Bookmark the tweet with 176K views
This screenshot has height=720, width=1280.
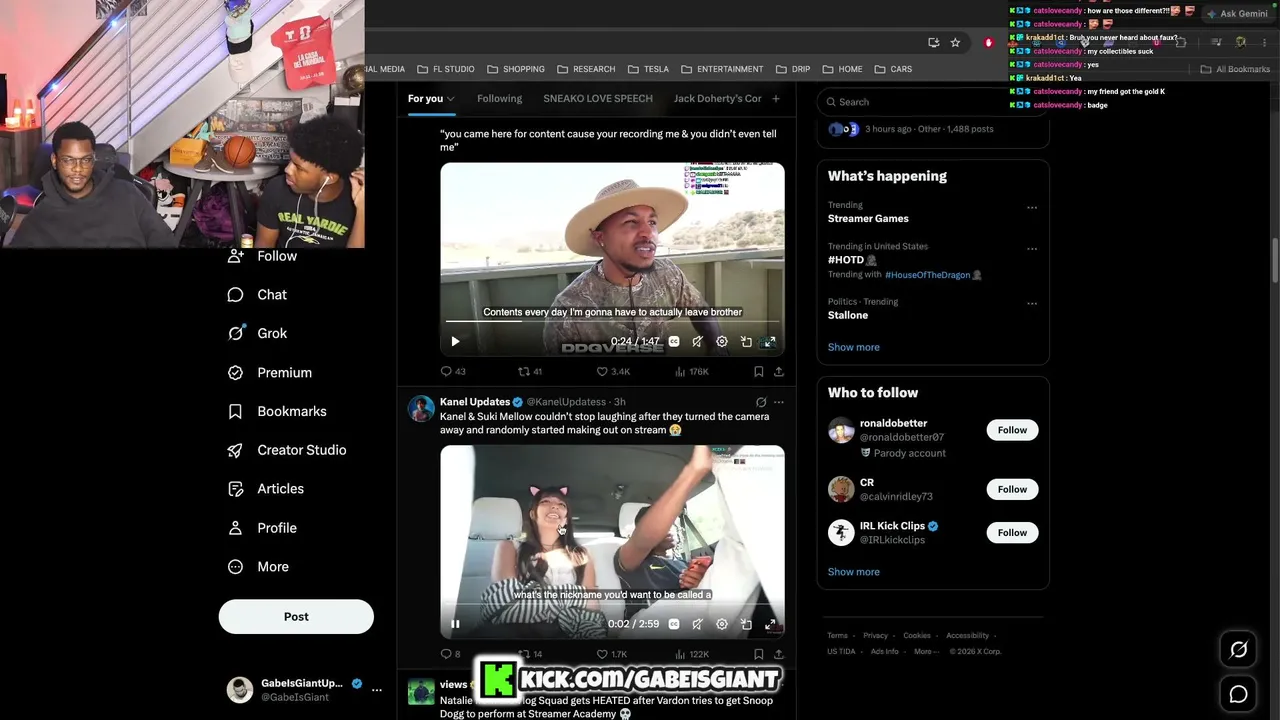[759, 371]
